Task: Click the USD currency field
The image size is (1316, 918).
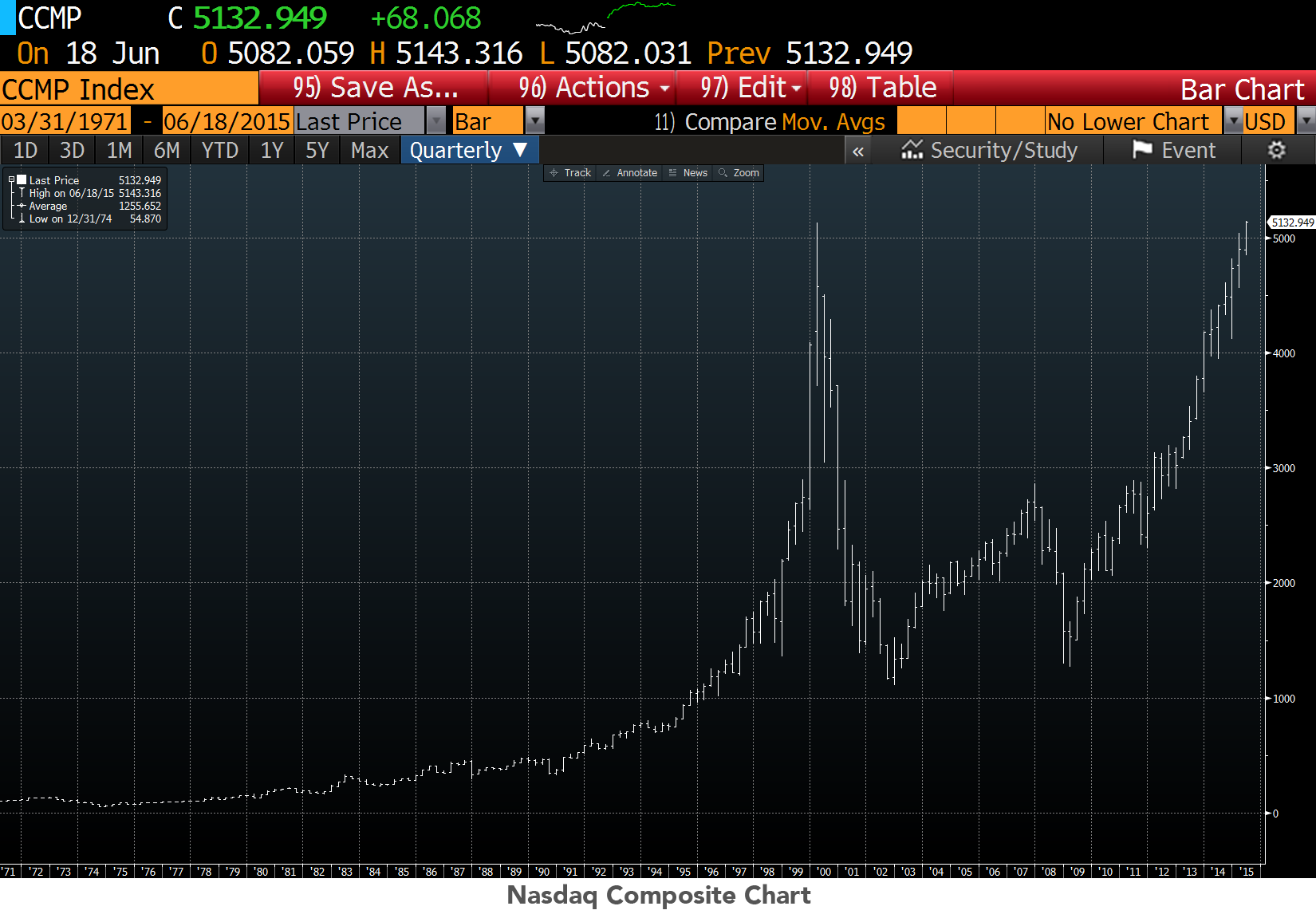Action: click(1270, 121)
